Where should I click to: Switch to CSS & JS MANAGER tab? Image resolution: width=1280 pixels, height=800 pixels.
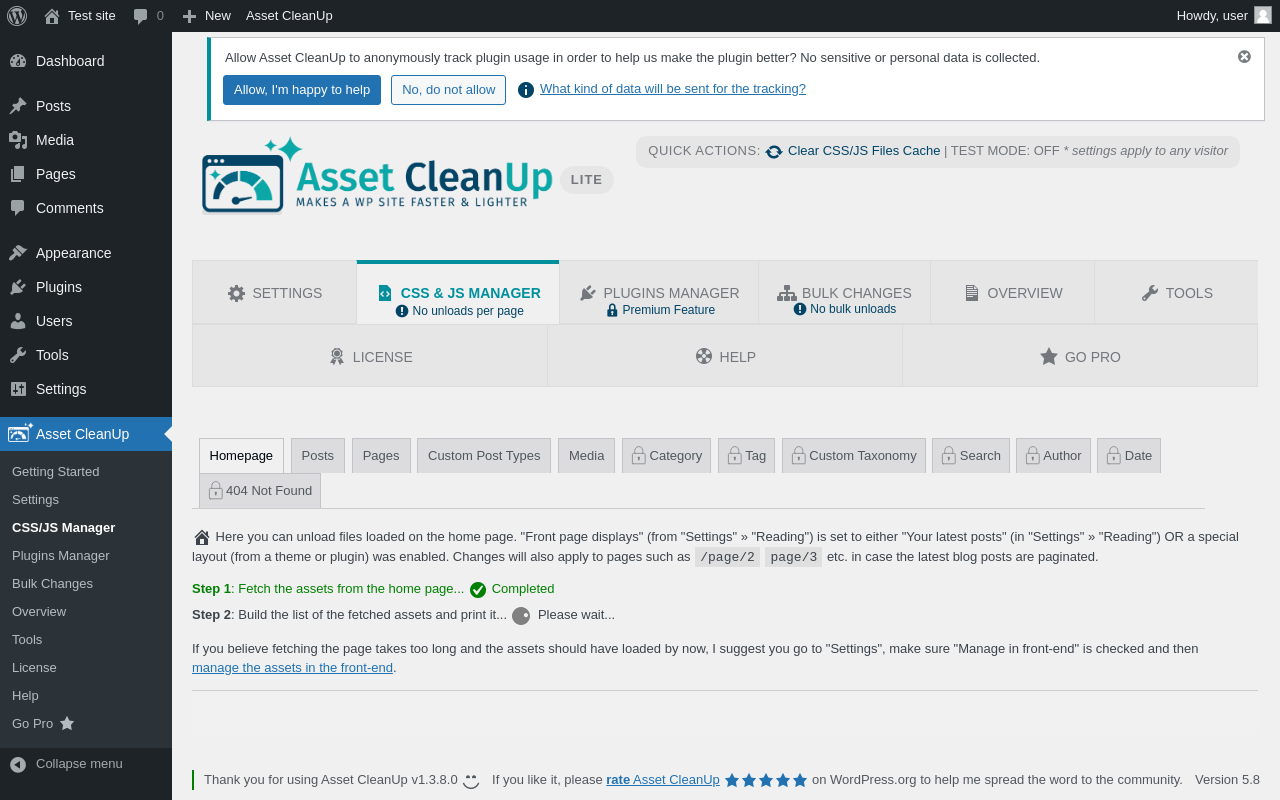click(458, 293)
